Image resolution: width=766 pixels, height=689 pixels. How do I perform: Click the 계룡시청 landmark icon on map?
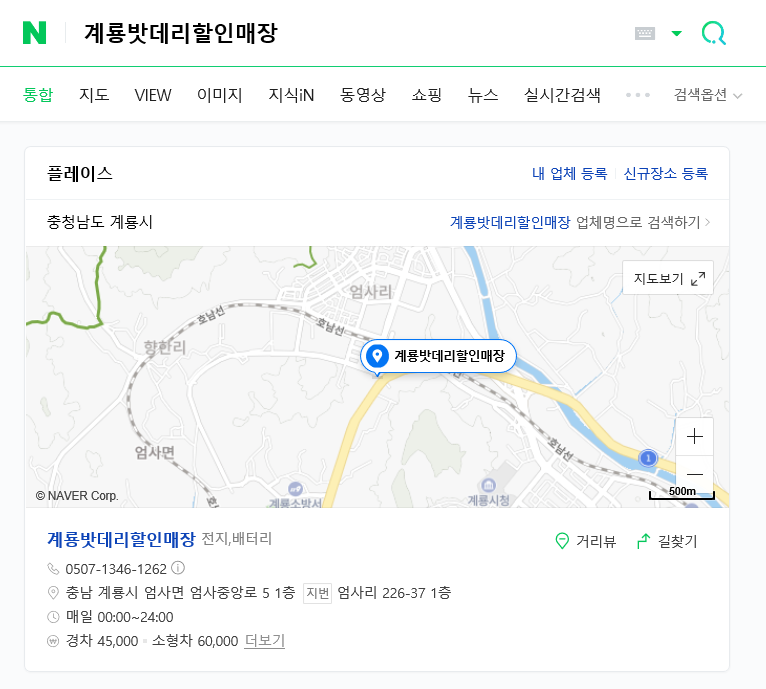click(x=489, y=485)
